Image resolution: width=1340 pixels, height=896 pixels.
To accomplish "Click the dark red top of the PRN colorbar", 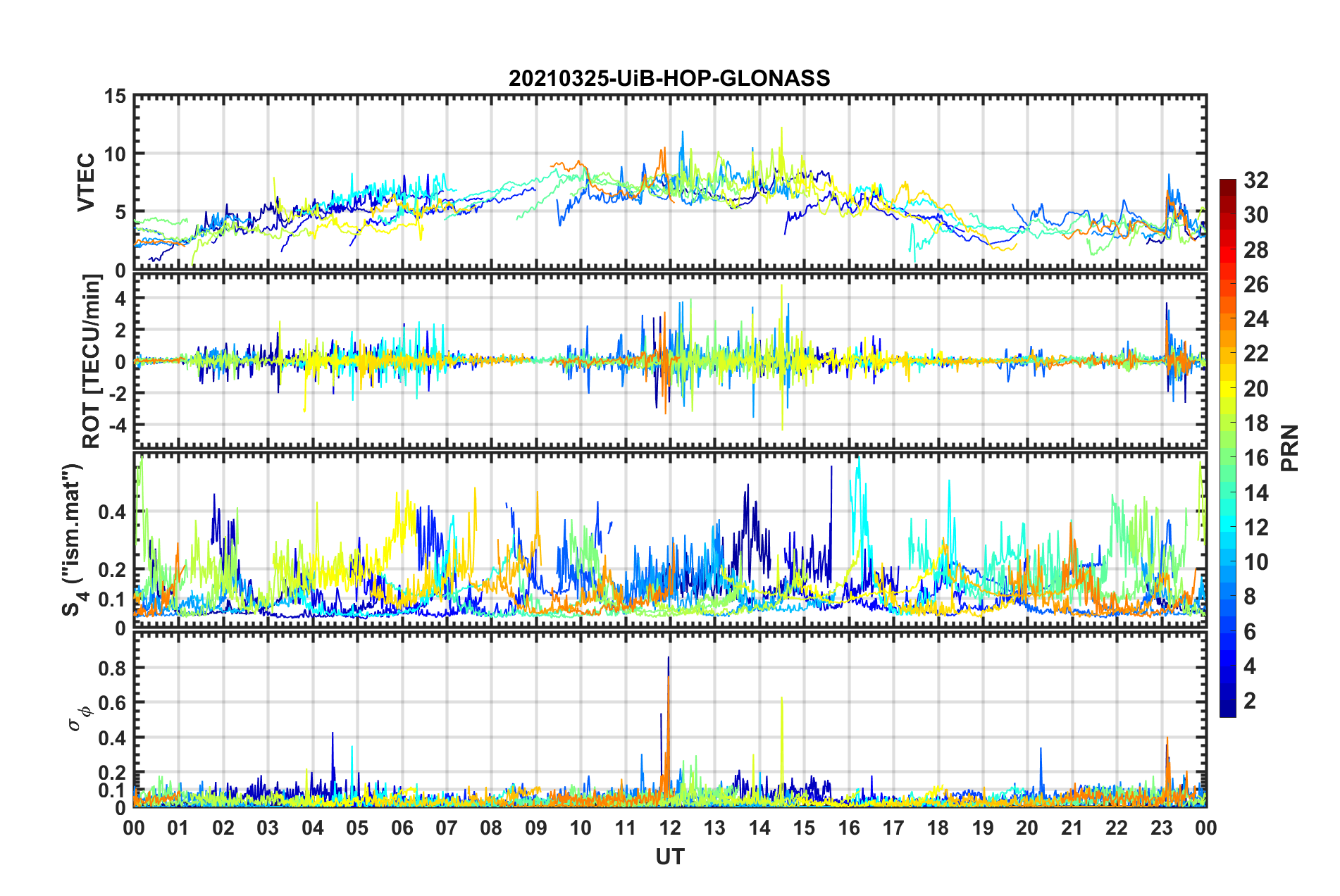I will 1228,185.
